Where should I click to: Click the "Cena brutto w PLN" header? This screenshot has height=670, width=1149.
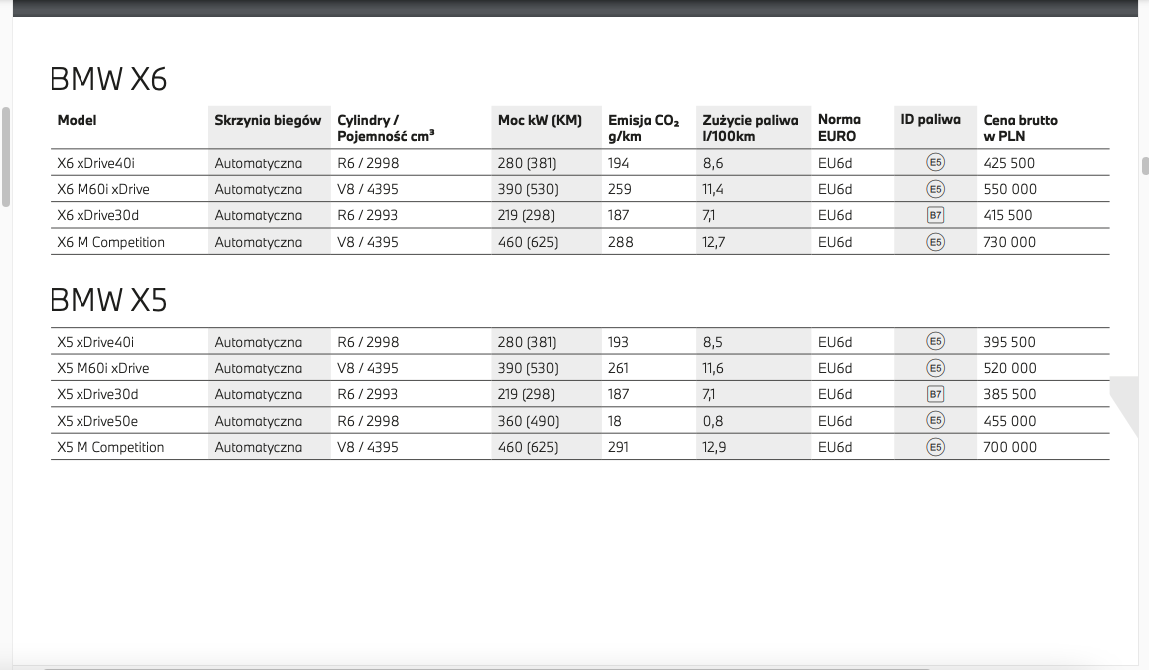point(1021,128)
